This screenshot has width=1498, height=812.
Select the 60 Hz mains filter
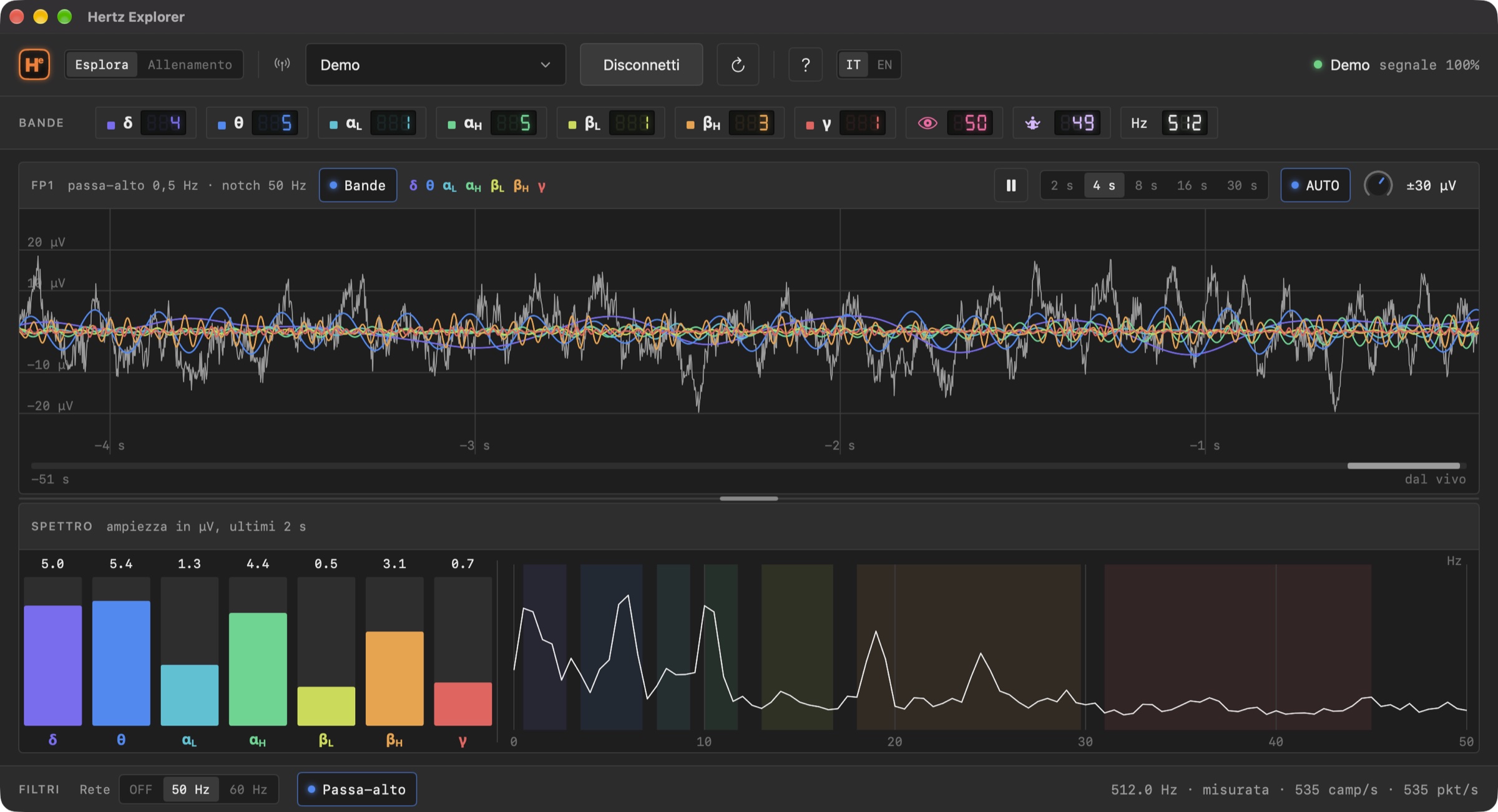[248, 790]
